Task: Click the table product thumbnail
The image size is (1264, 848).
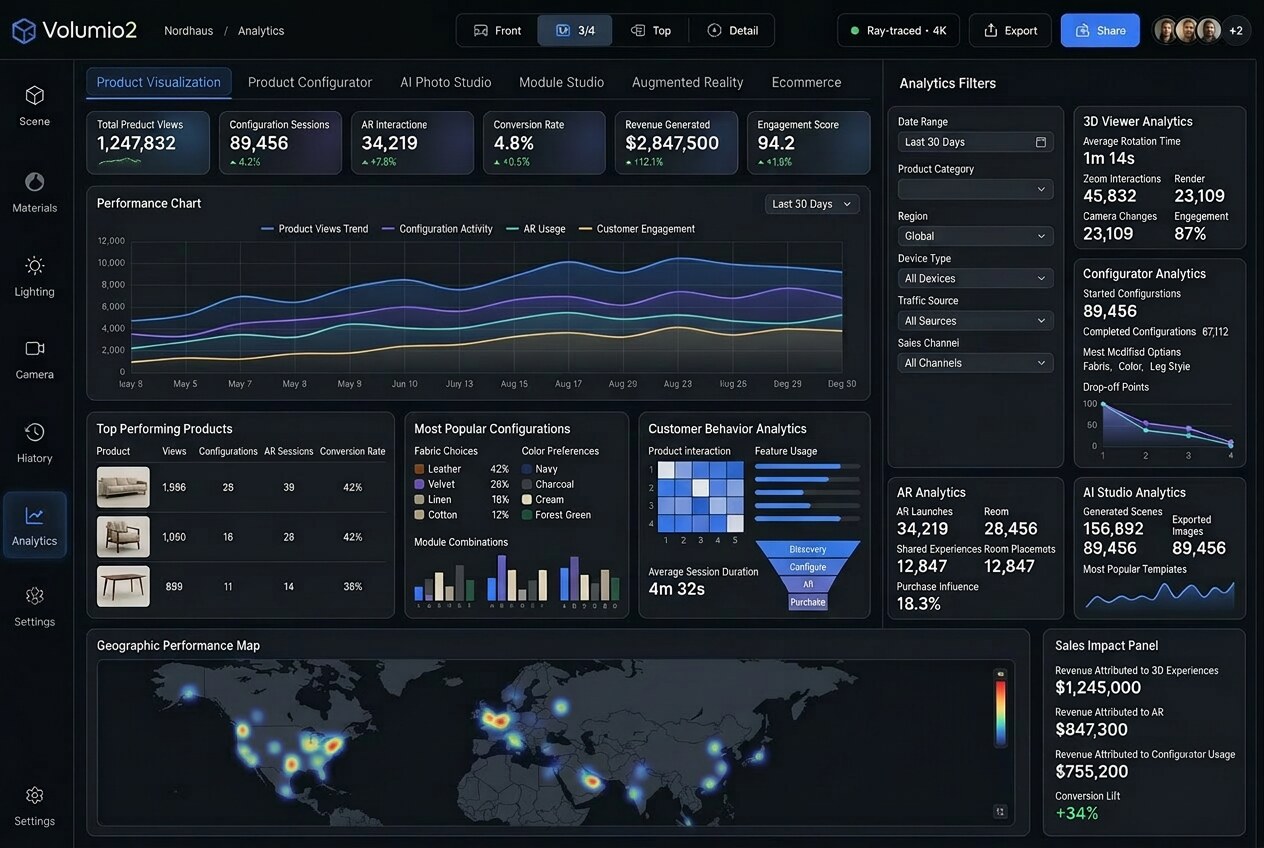Action: (x=123, y=586)
